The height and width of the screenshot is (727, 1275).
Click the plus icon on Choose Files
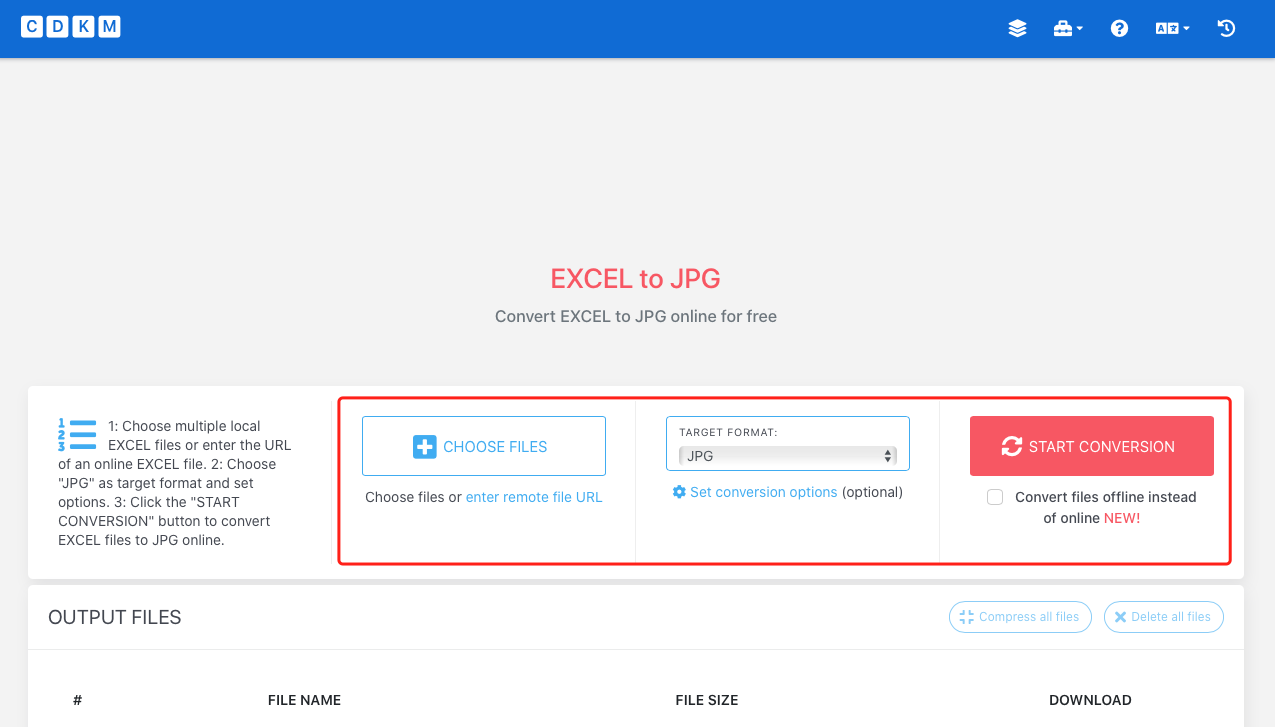(423, 446)
